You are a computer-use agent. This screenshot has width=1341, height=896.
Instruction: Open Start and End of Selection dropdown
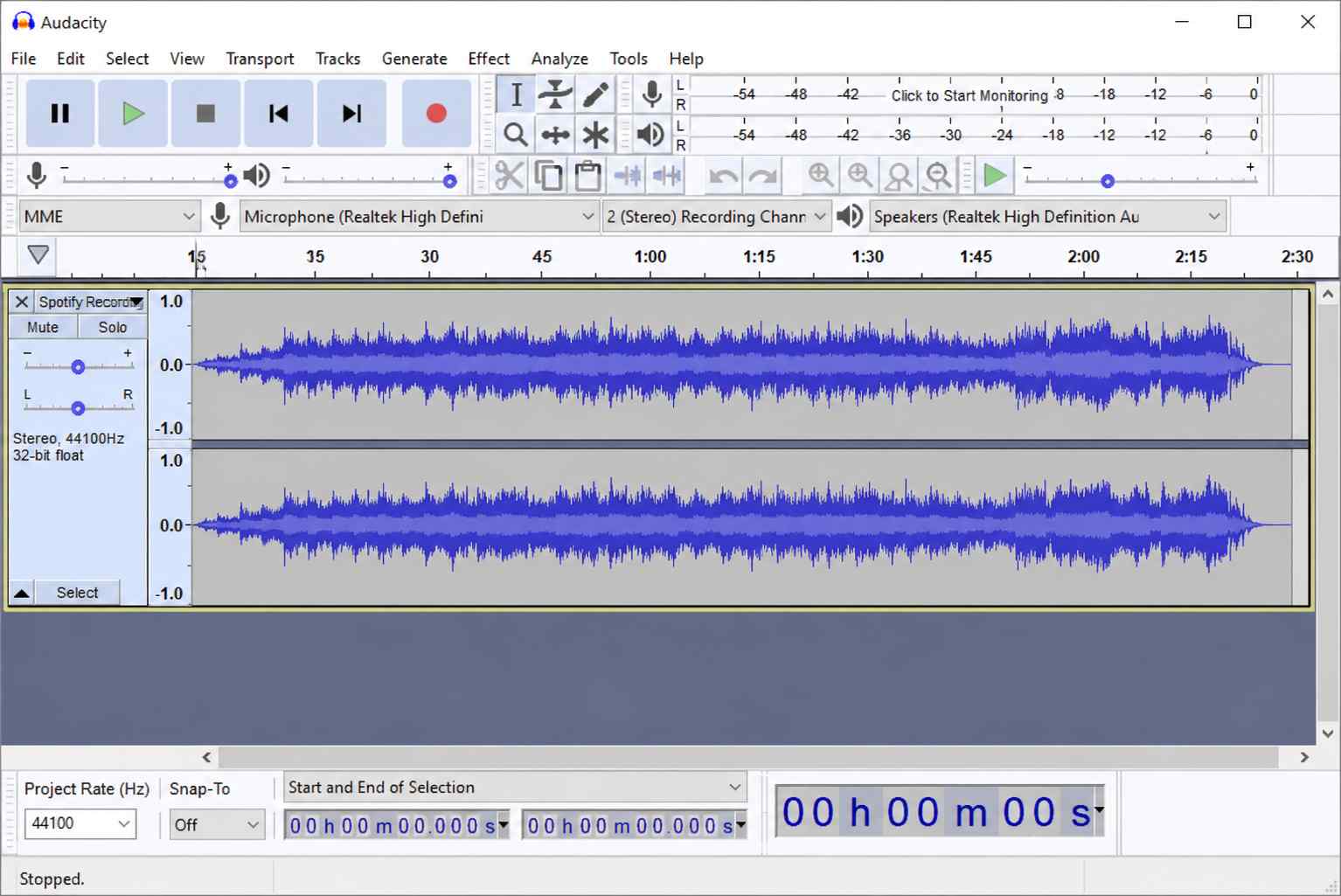coord(515,787)
